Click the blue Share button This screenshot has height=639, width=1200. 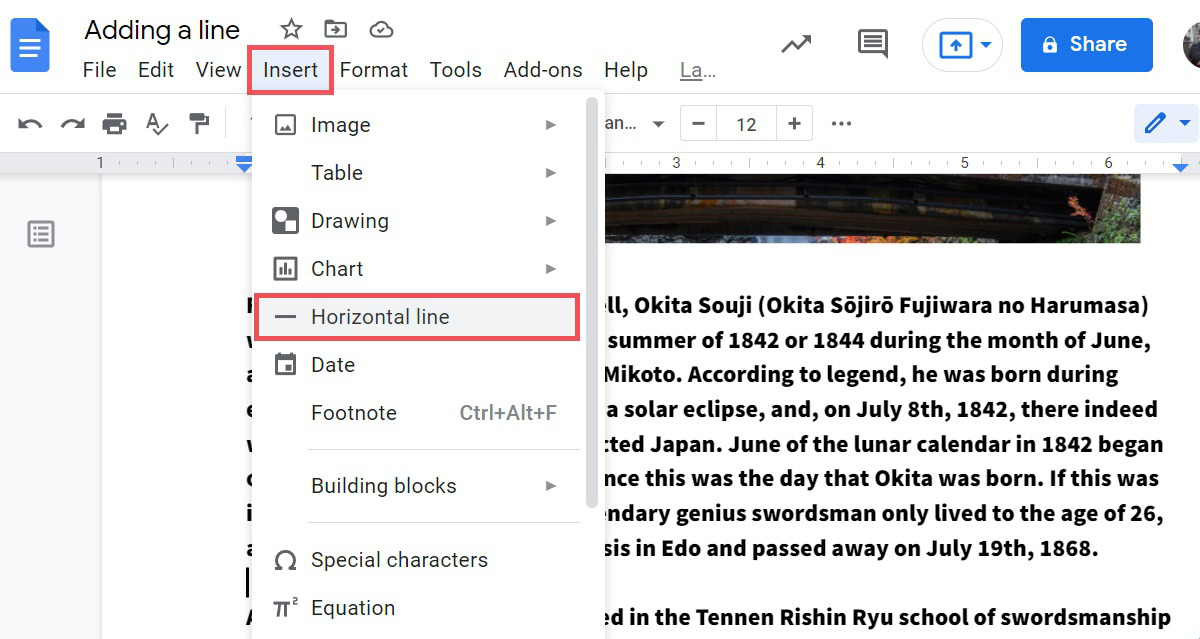tap(1086, 44)
